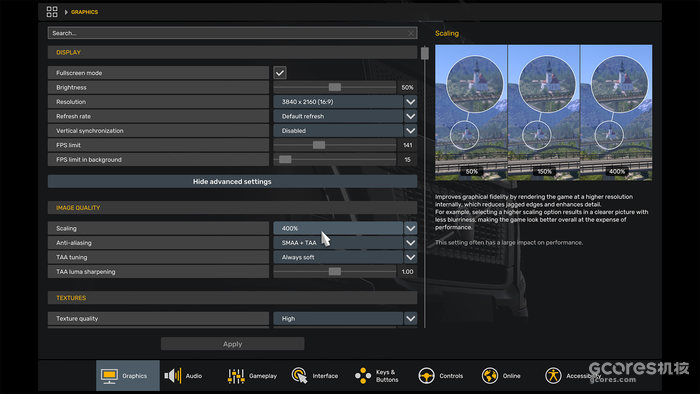Click the Gameplay sliders icon

coord(236,376)
